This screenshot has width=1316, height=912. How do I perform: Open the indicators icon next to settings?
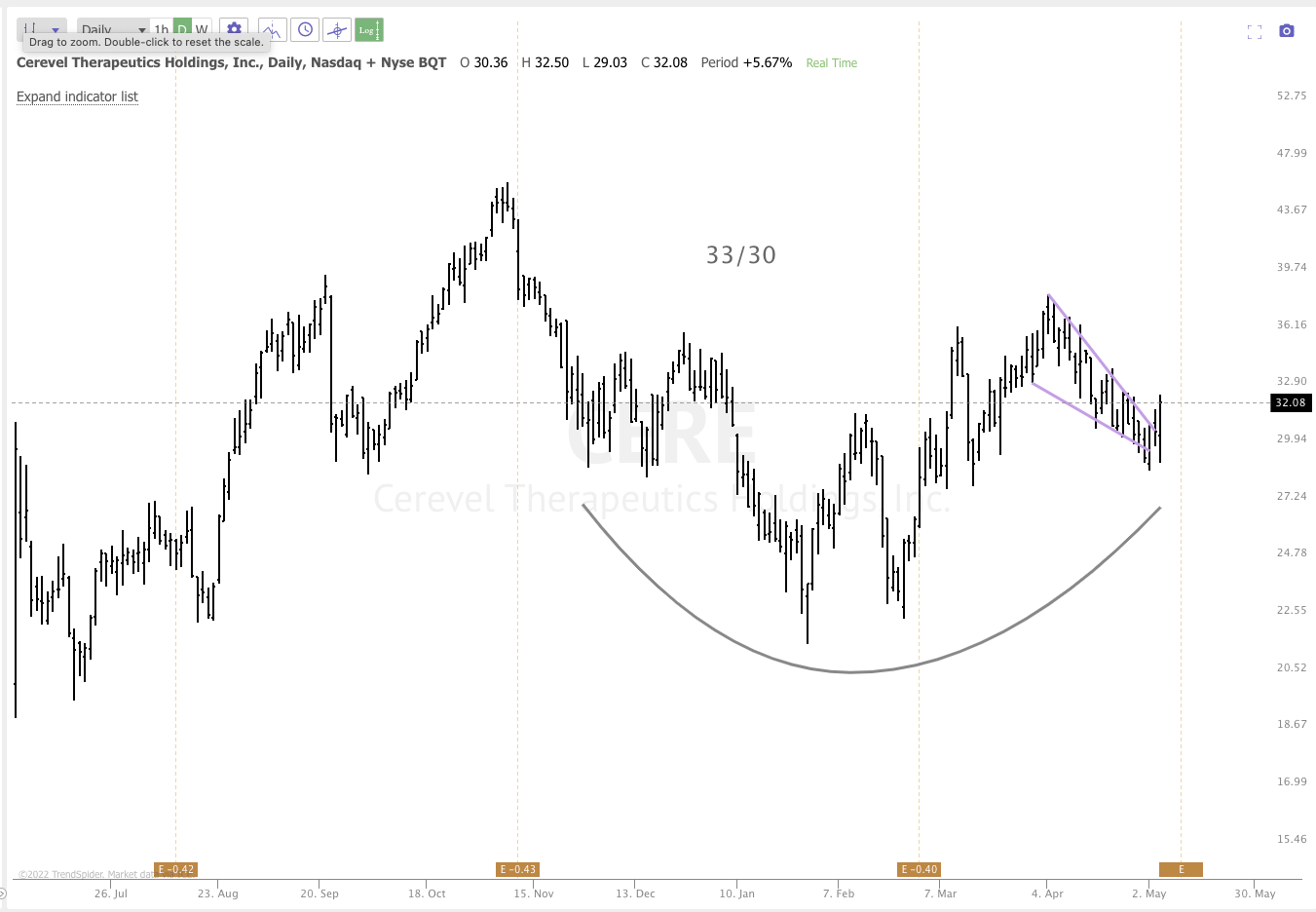point(272,29)
